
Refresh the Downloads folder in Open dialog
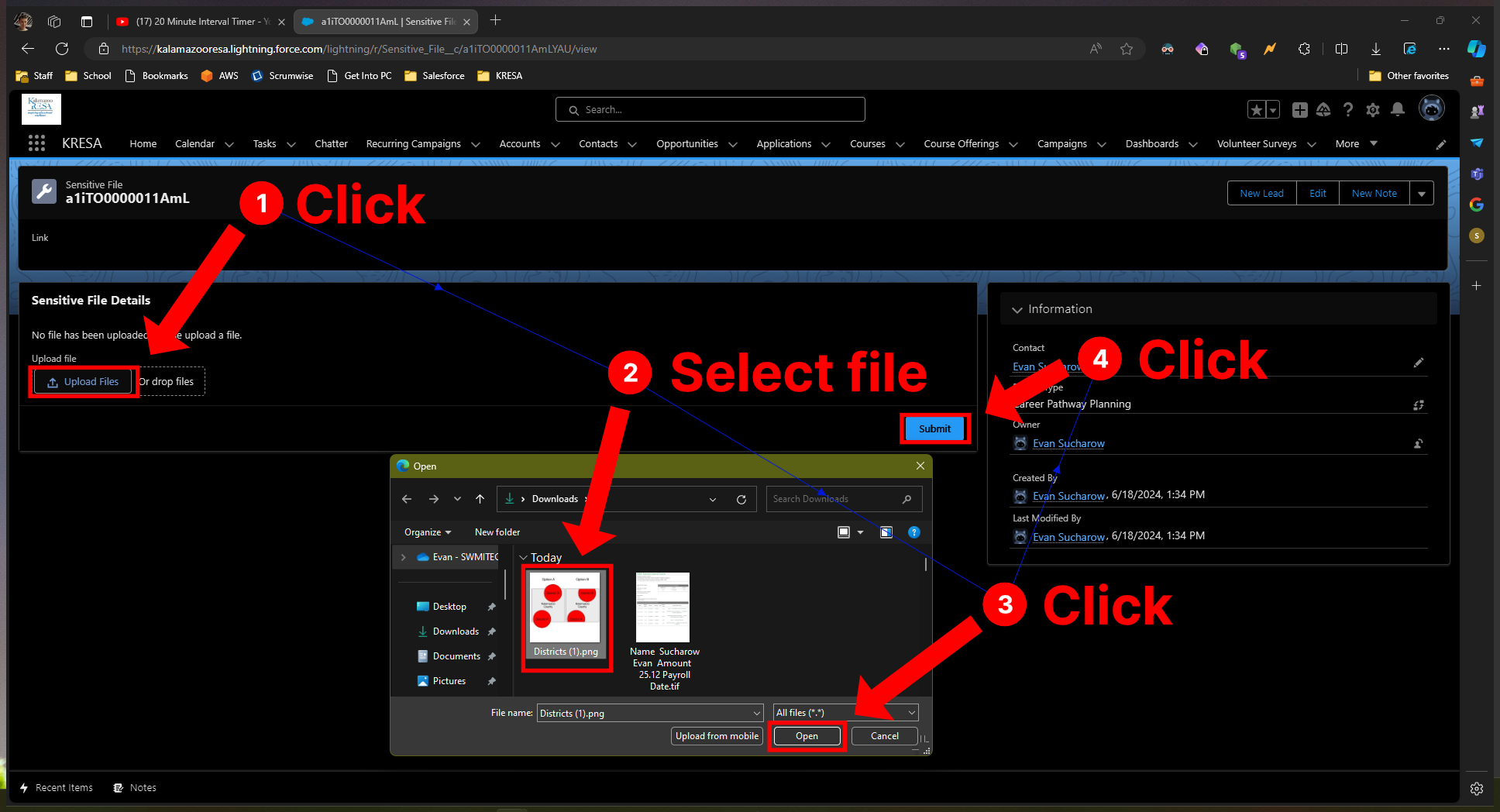[x=741, y=499]
